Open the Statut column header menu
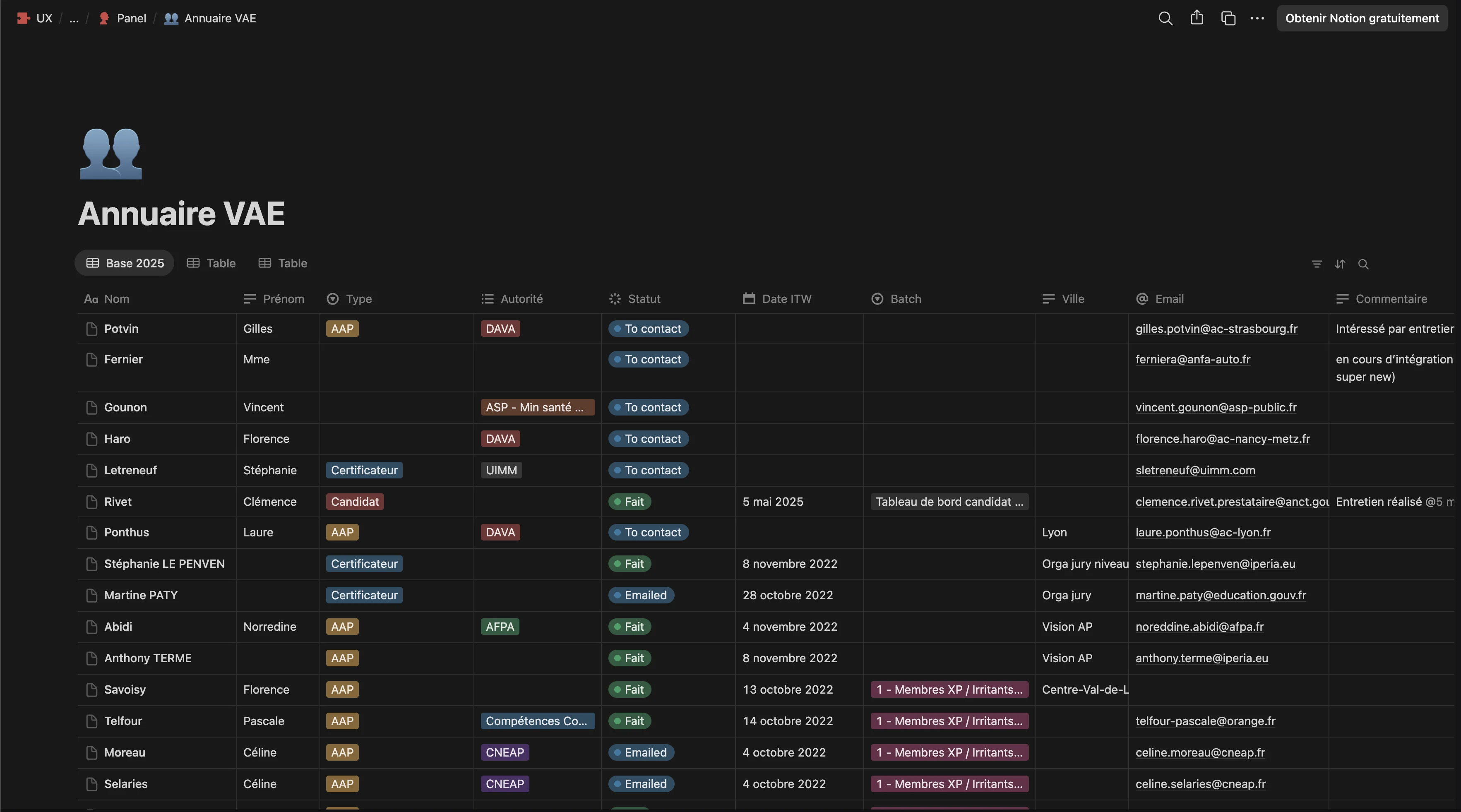 click(x=644, y=299)
